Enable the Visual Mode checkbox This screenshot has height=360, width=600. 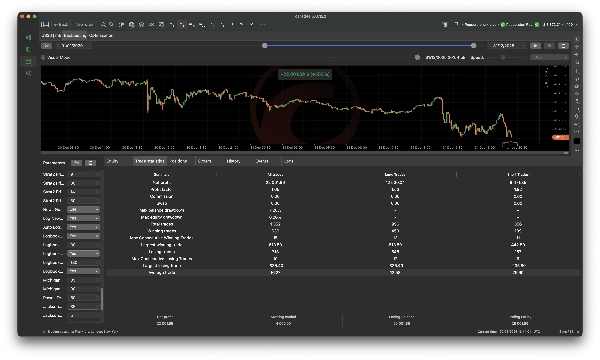(43, 57)
